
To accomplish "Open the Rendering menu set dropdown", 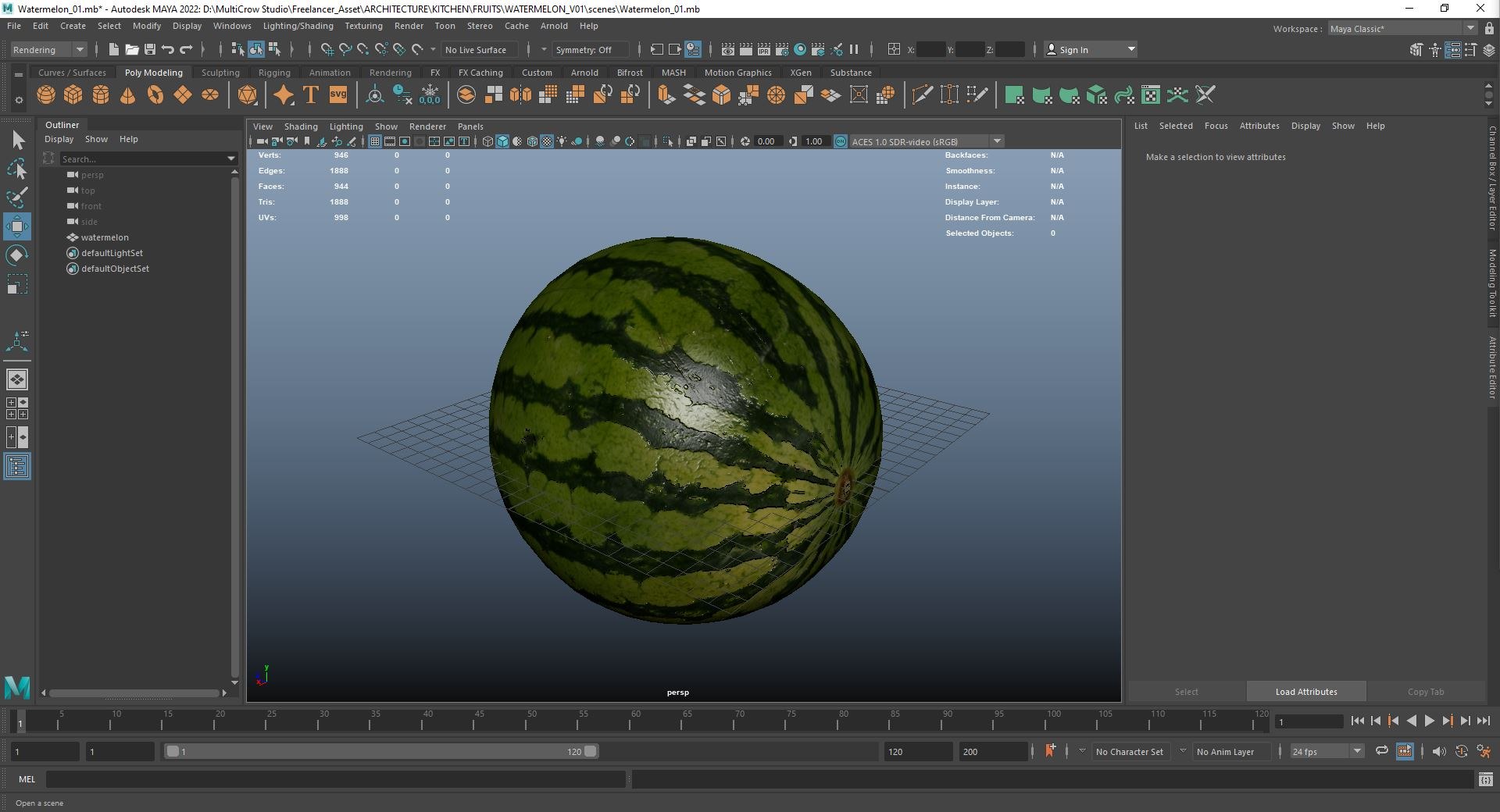I will click(48, 49).
